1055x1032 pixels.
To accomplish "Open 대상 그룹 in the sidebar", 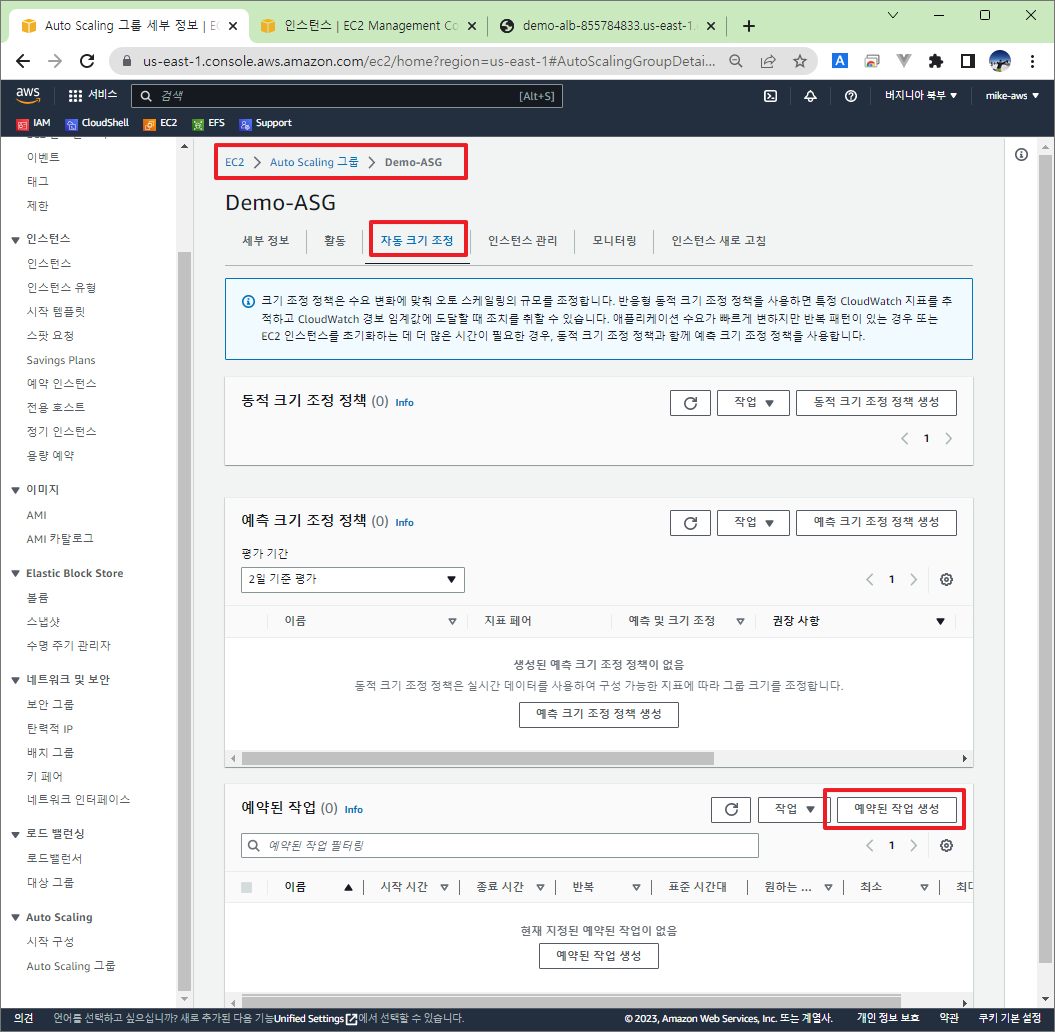I will [50, 883].
